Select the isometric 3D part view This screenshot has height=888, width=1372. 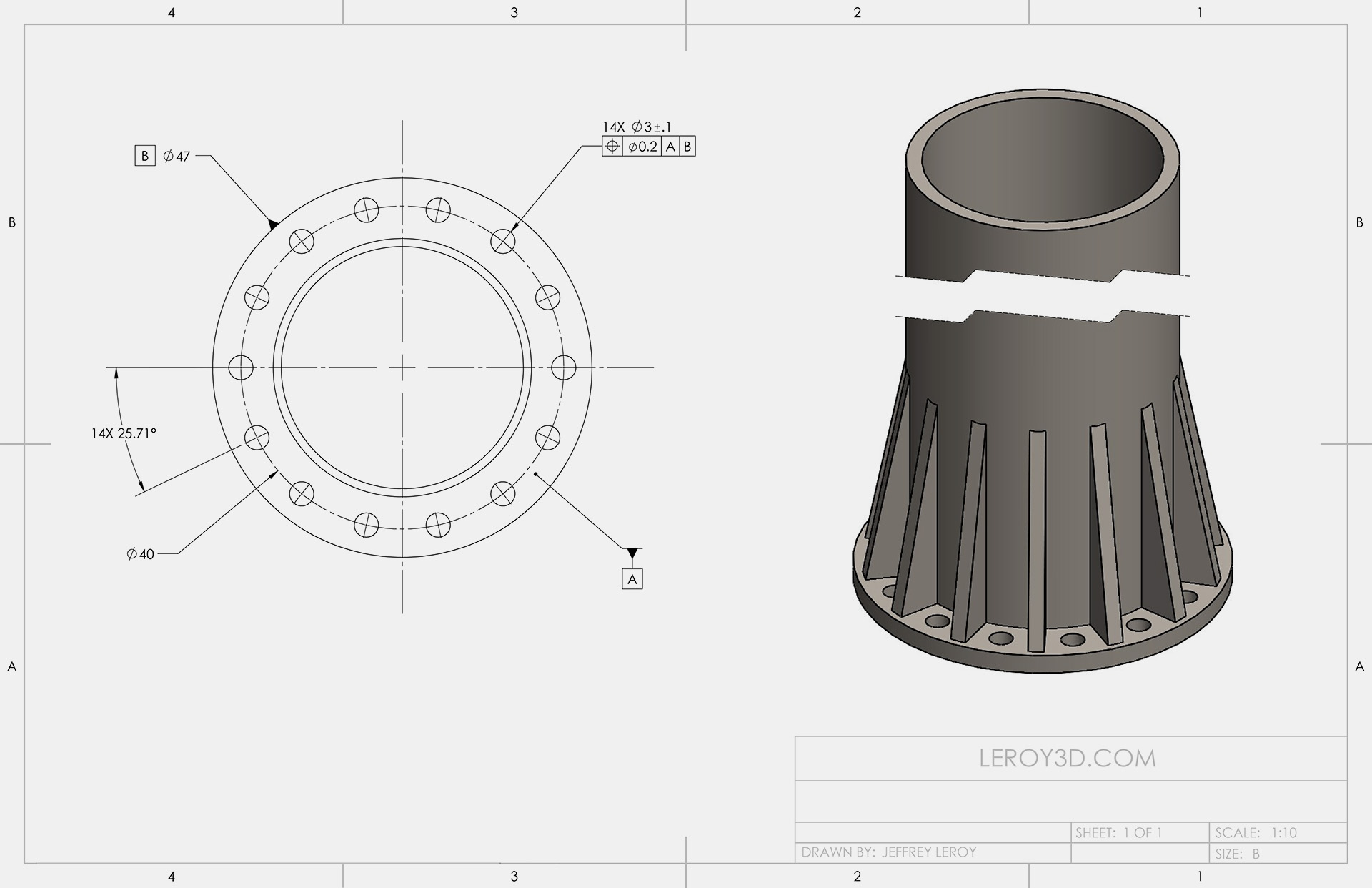[x=1043, y=380]
